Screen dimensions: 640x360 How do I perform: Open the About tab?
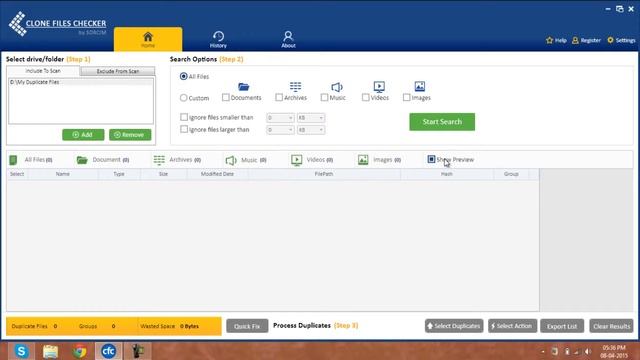288,39
